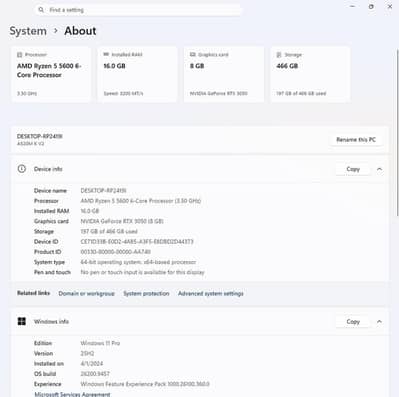Click the Windows logo icon
The image size is (399, 397).
tap(22, 321)
